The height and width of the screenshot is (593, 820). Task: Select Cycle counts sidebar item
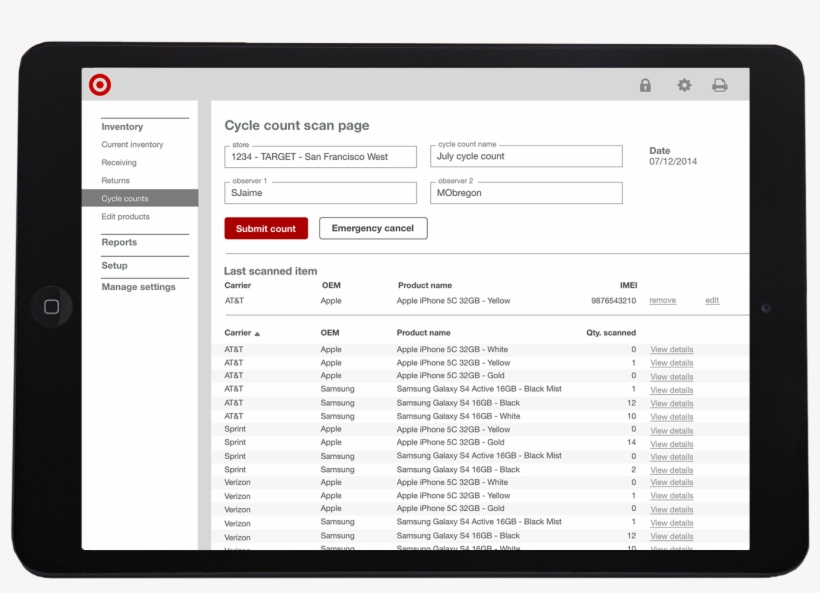coord(125,199)
